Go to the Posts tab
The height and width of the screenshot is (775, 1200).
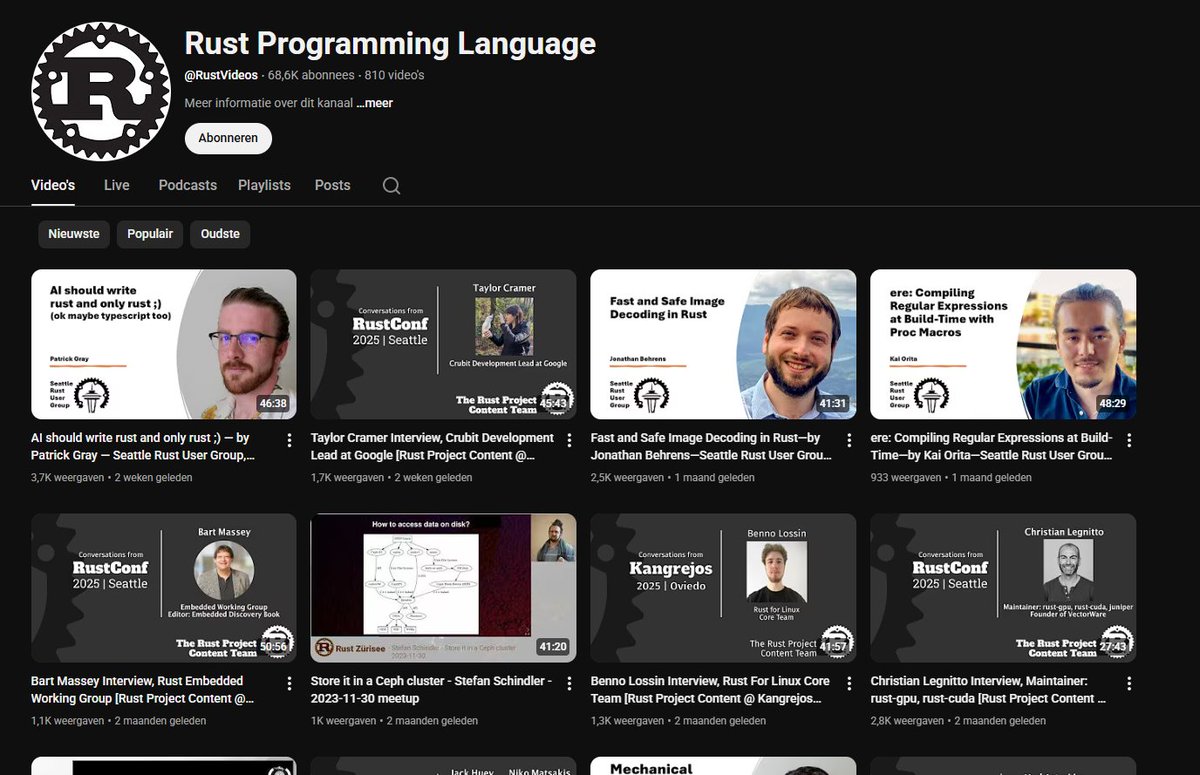[x=332, y=185]
